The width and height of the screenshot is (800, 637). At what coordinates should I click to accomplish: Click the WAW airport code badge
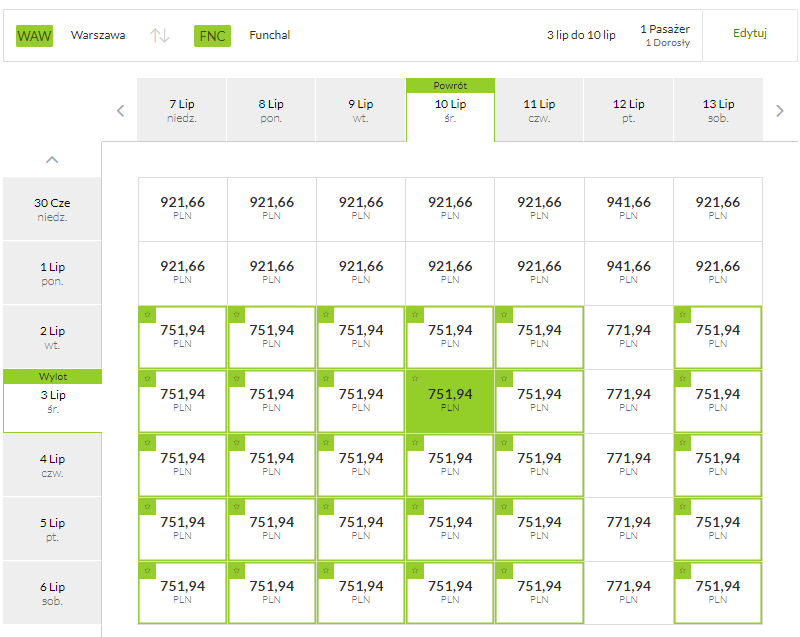(x=34, y=36)
